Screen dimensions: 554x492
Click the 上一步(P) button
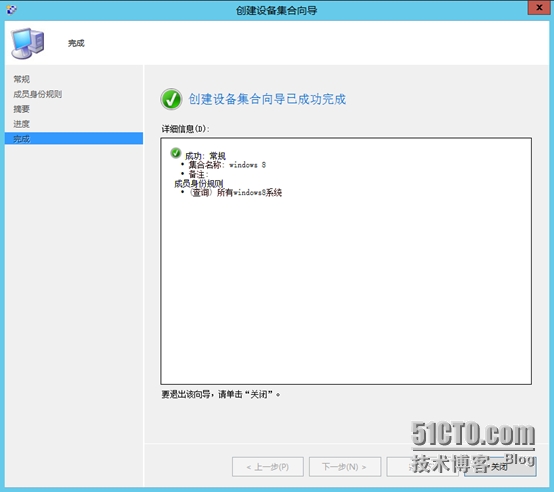tap(268, 467)
